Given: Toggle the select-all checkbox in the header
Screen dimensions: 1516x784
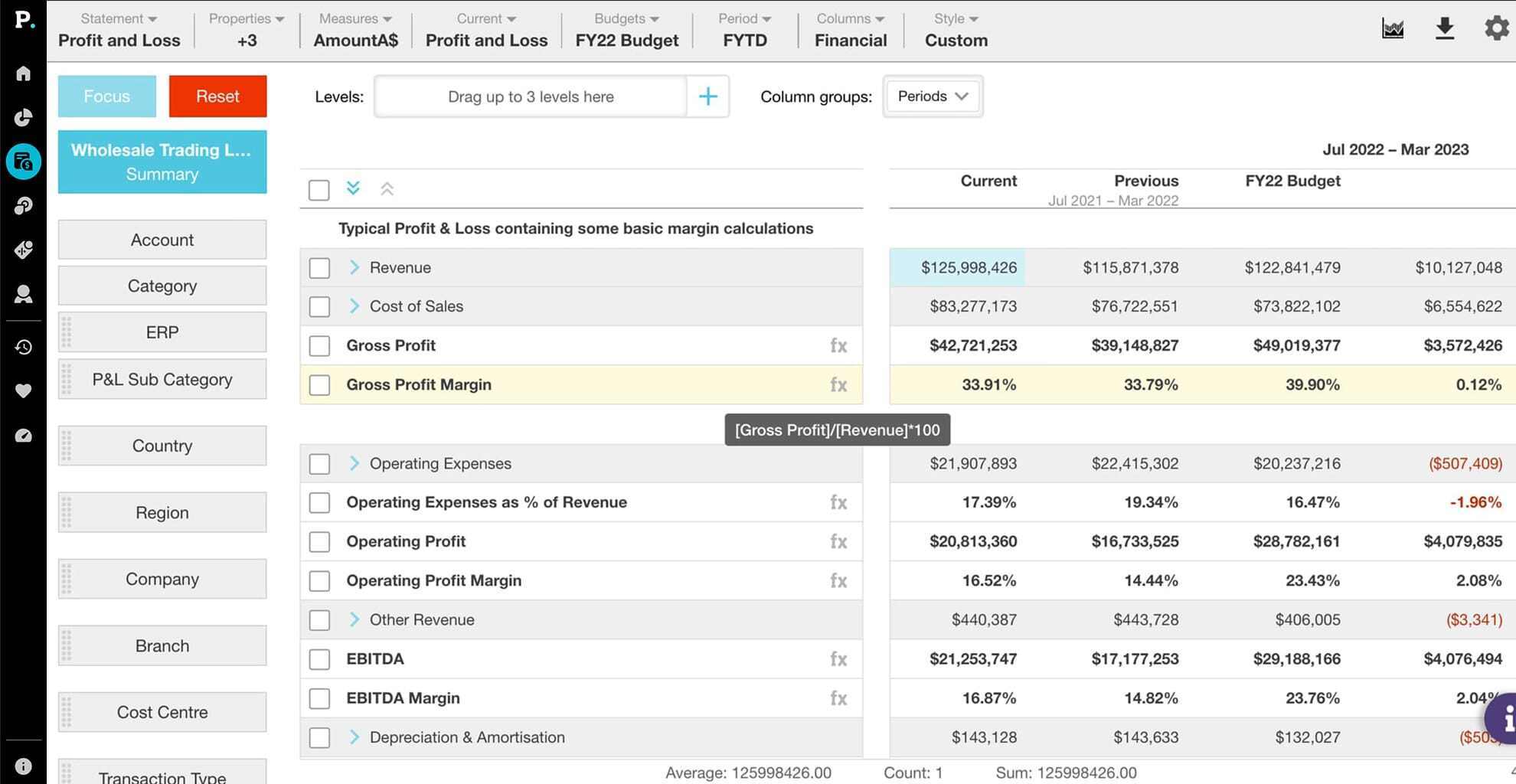Looking at the screenshot, I should pos(319,190).
